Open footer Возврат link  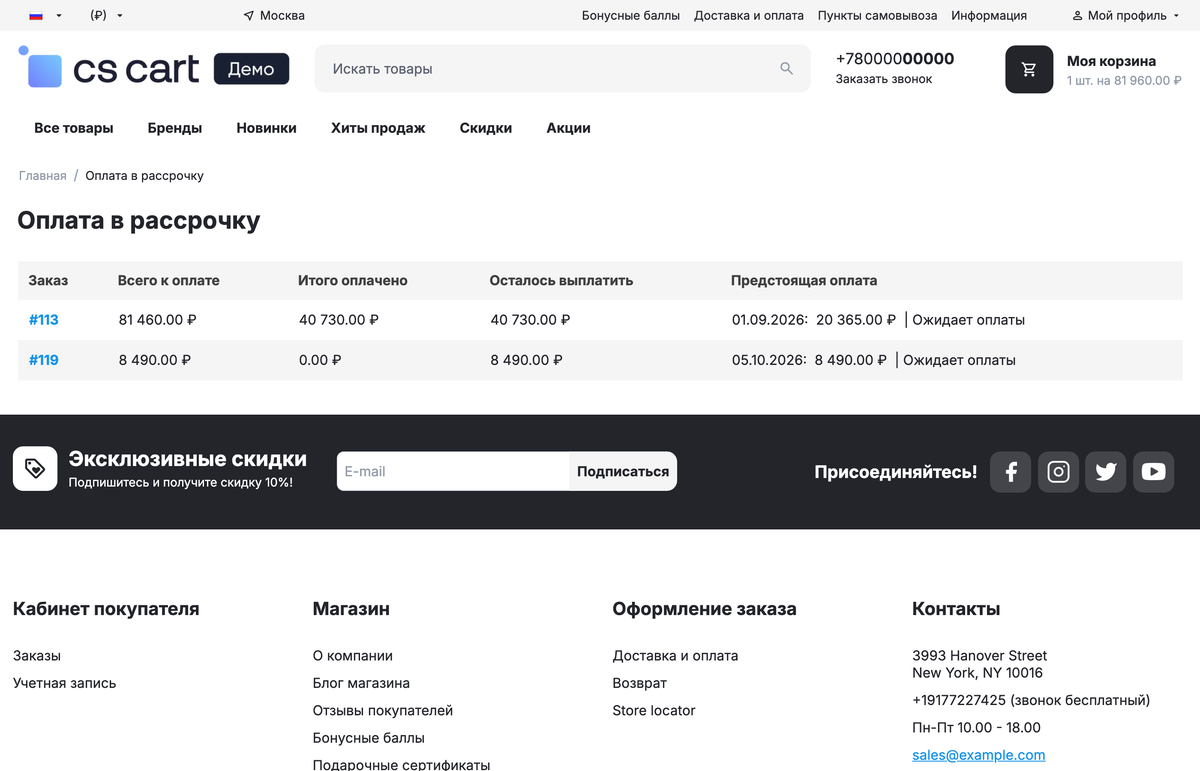coord(639,683)
